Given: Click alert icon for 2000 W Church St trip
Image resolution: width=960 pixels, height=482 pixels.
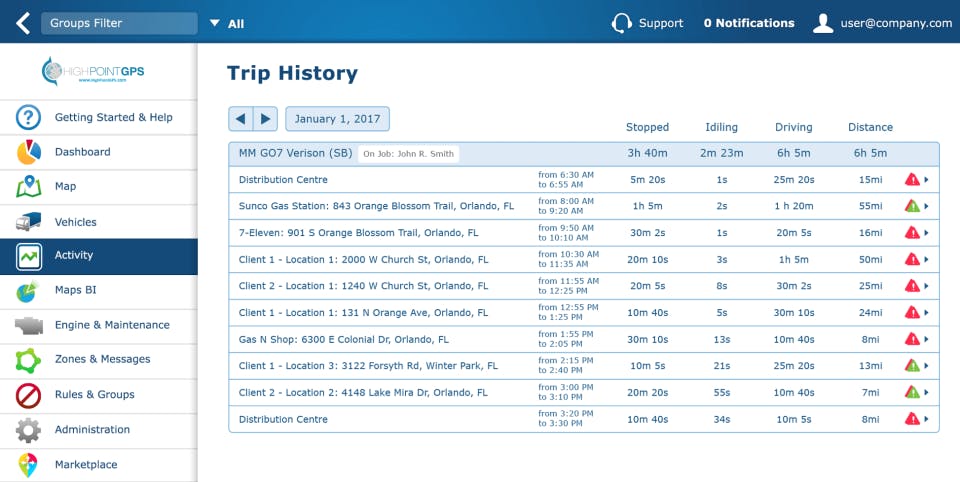Looking at the screenshot, I should point(912,260).
